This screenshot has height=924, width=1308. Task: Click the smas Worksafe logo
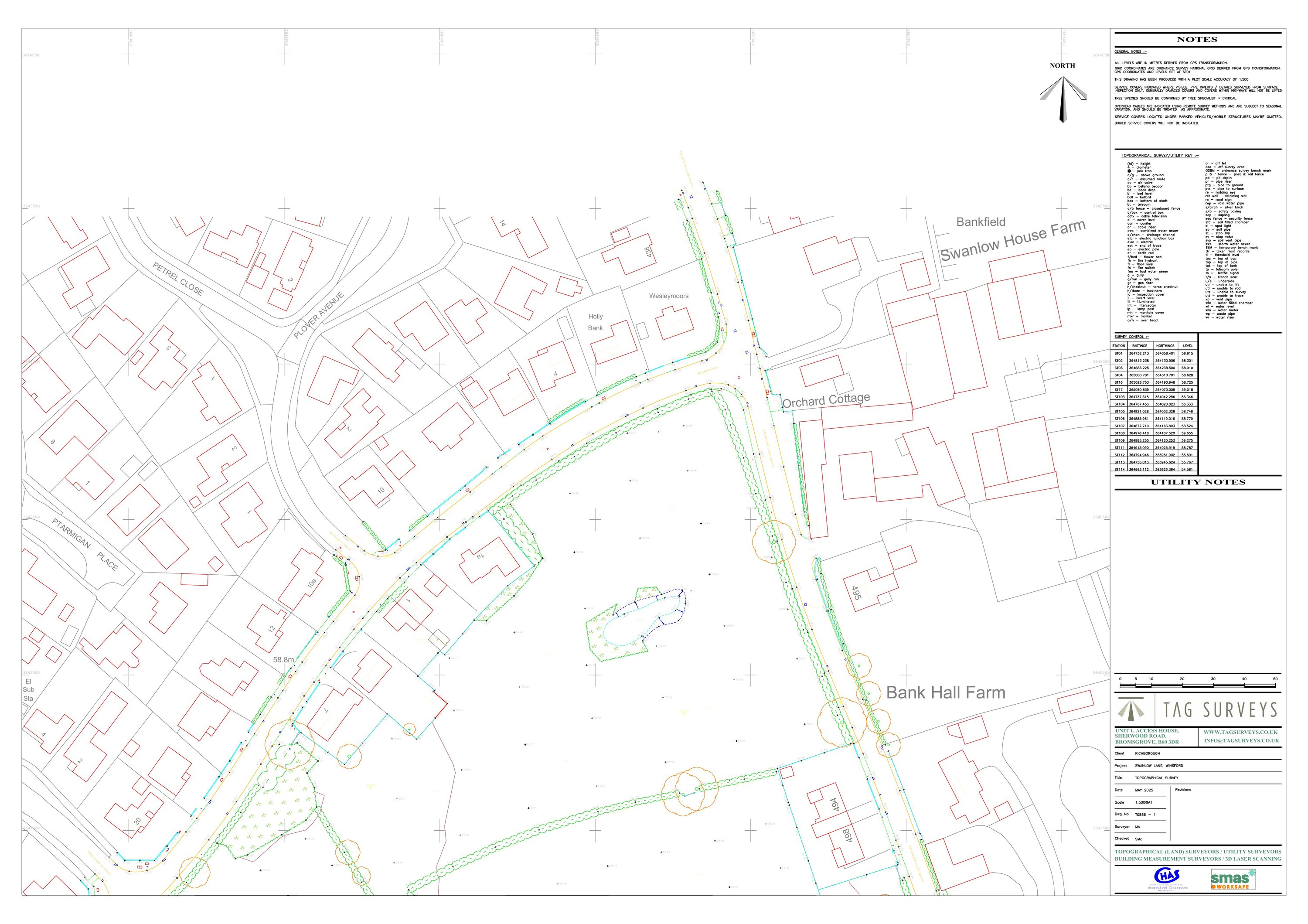coord(1233,879)
